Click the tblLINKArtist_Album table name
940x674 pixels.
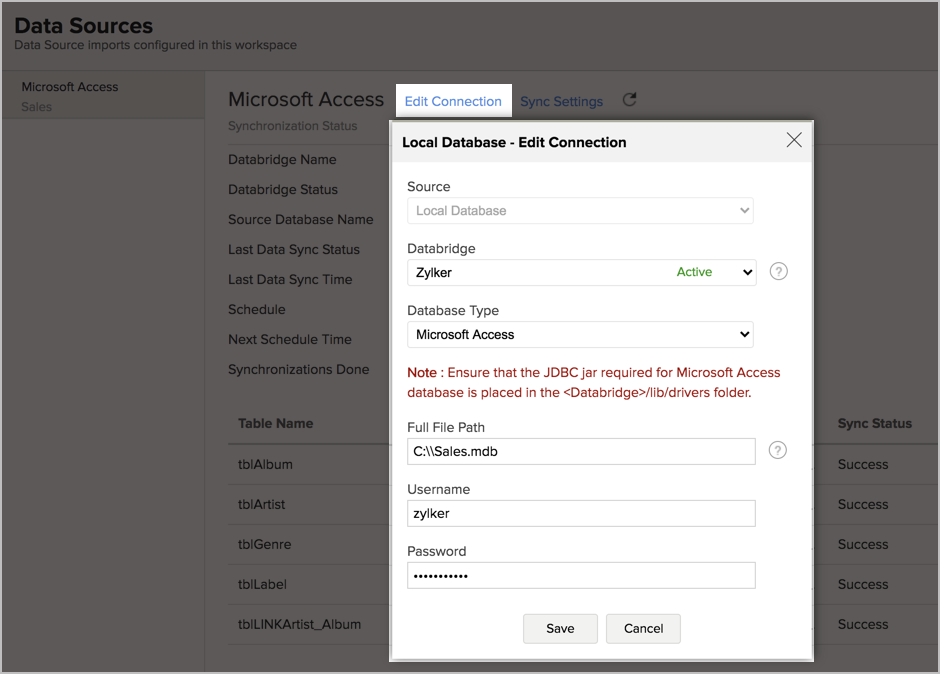pos(299,624)
